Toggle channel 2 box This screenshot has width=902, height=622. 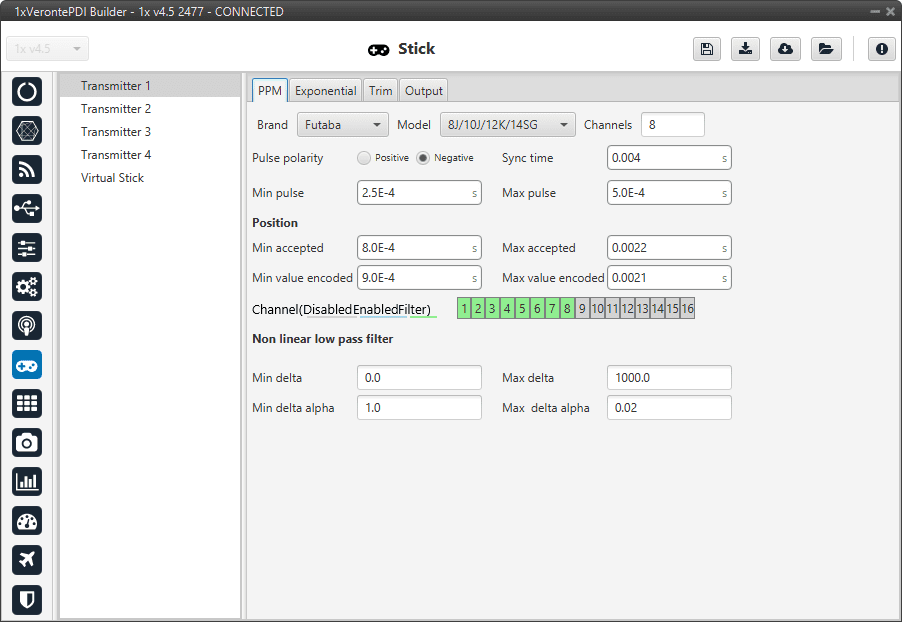[478, 308]
